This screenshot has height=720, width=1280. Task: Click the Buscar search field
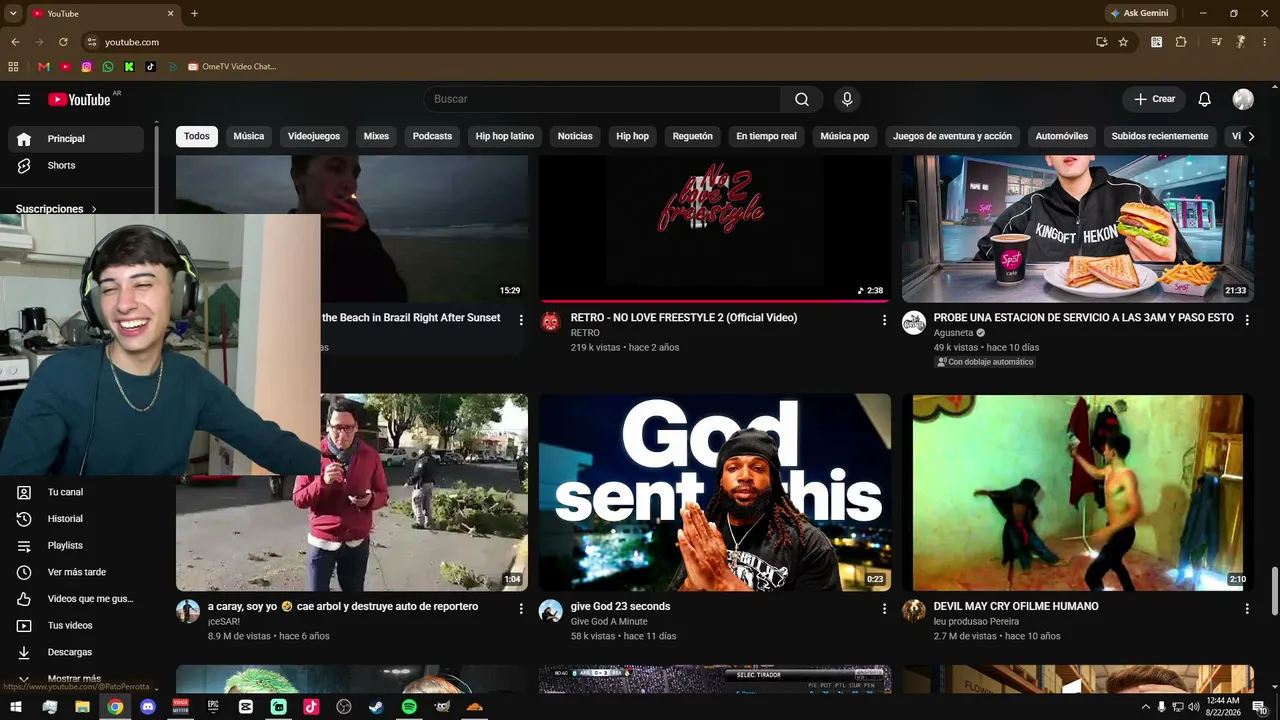602,99
